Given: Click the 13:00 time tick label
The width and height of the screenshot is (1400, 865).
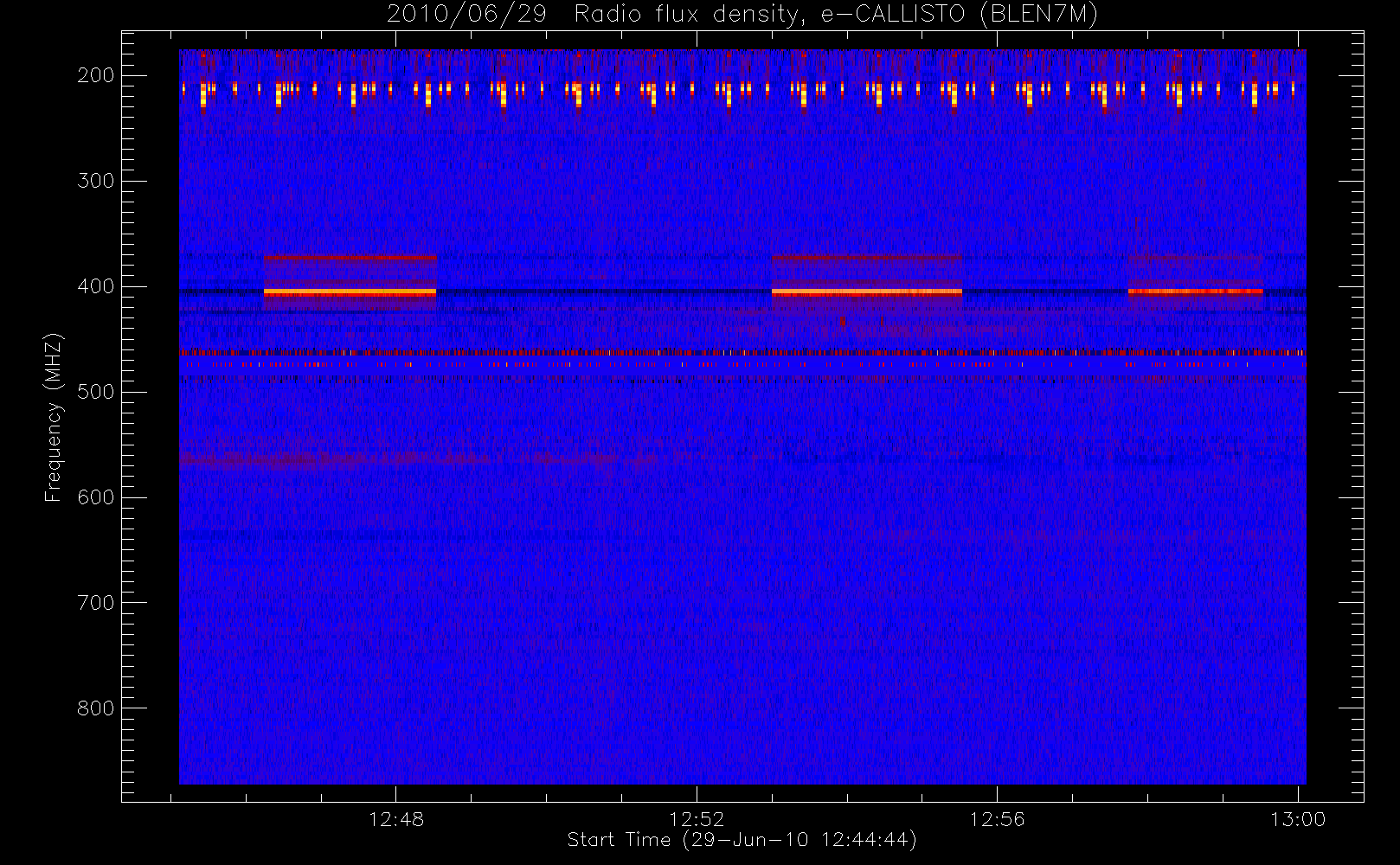Looking at the screenshot, I should click(1298, 819).
